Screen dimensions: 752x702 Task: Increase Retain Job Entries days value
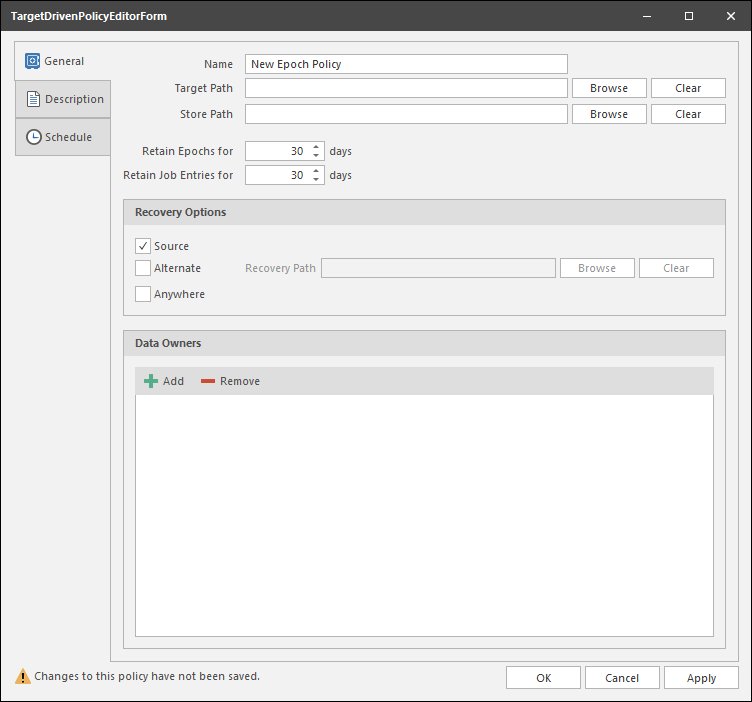(316, 171)
